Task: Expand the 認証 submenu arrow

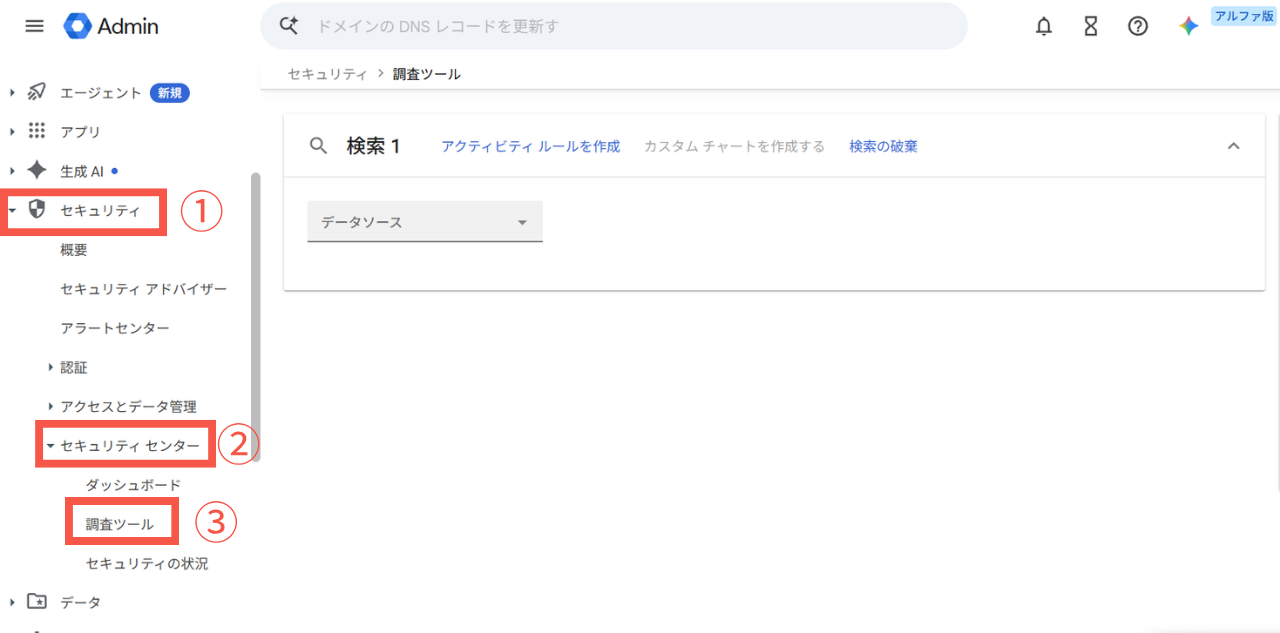Action: [51, 367]
